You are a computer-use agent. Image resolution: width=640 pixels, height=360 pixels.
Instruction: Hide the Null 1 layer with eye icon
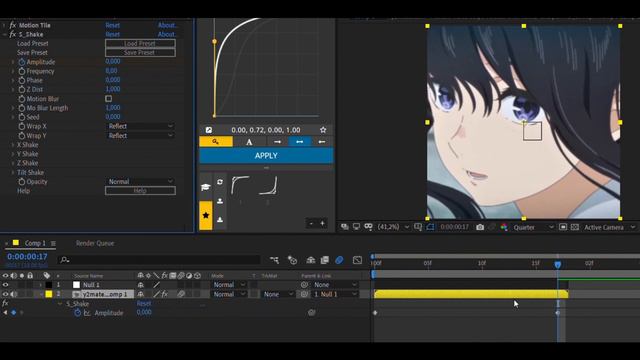click(5, 285)
